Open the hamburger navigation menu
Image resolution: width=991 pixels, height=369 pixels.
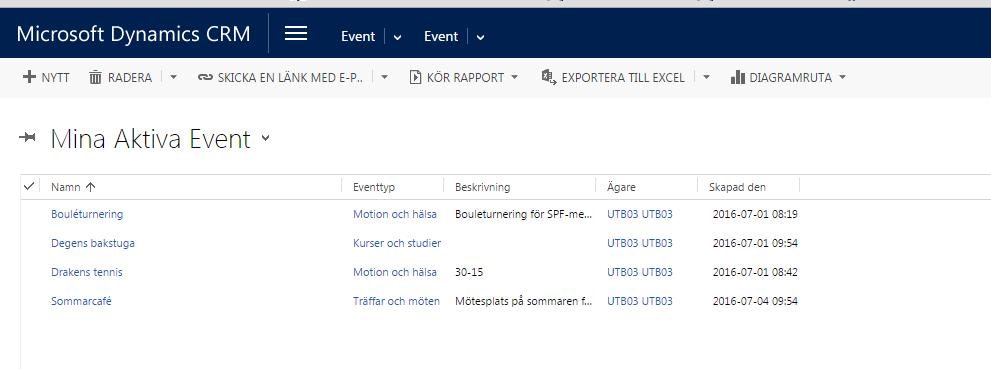296,34
